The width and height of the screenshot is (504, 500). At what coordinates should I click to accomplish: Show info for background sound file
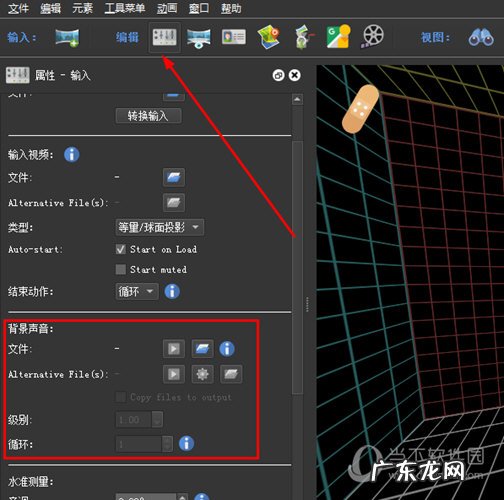[227, 349]
